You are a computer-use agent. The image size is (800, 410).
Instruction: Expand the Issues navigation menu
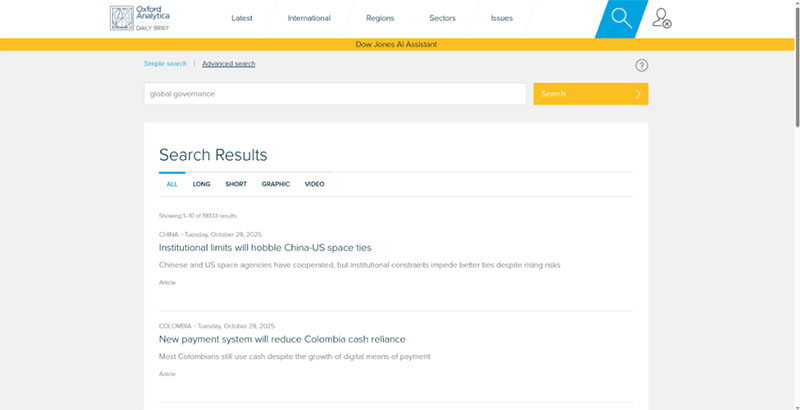(x=502, y=18)
